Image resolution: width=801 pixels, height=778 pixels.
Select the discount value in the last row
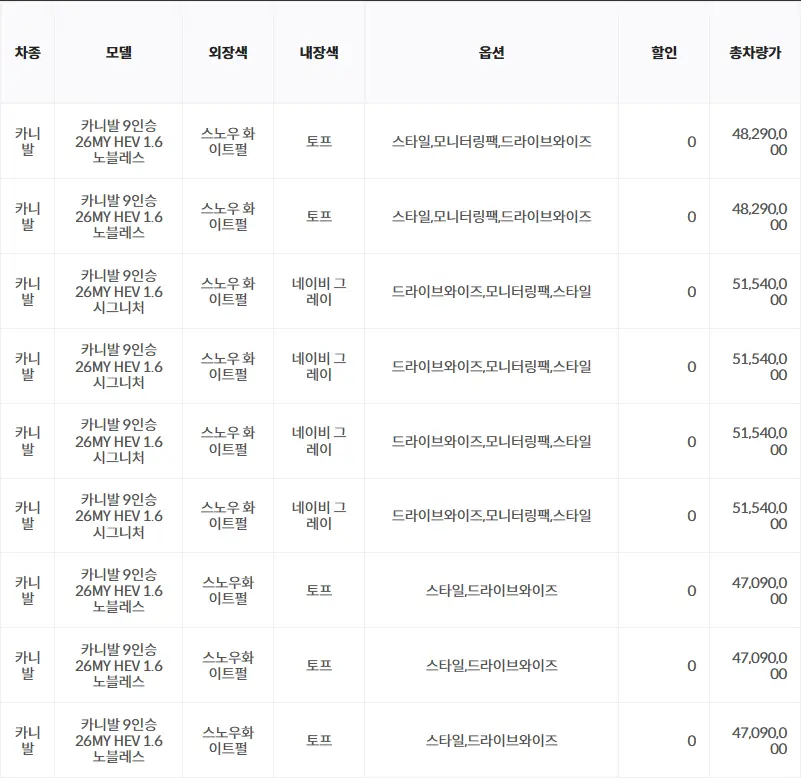(x=691, y=741)
